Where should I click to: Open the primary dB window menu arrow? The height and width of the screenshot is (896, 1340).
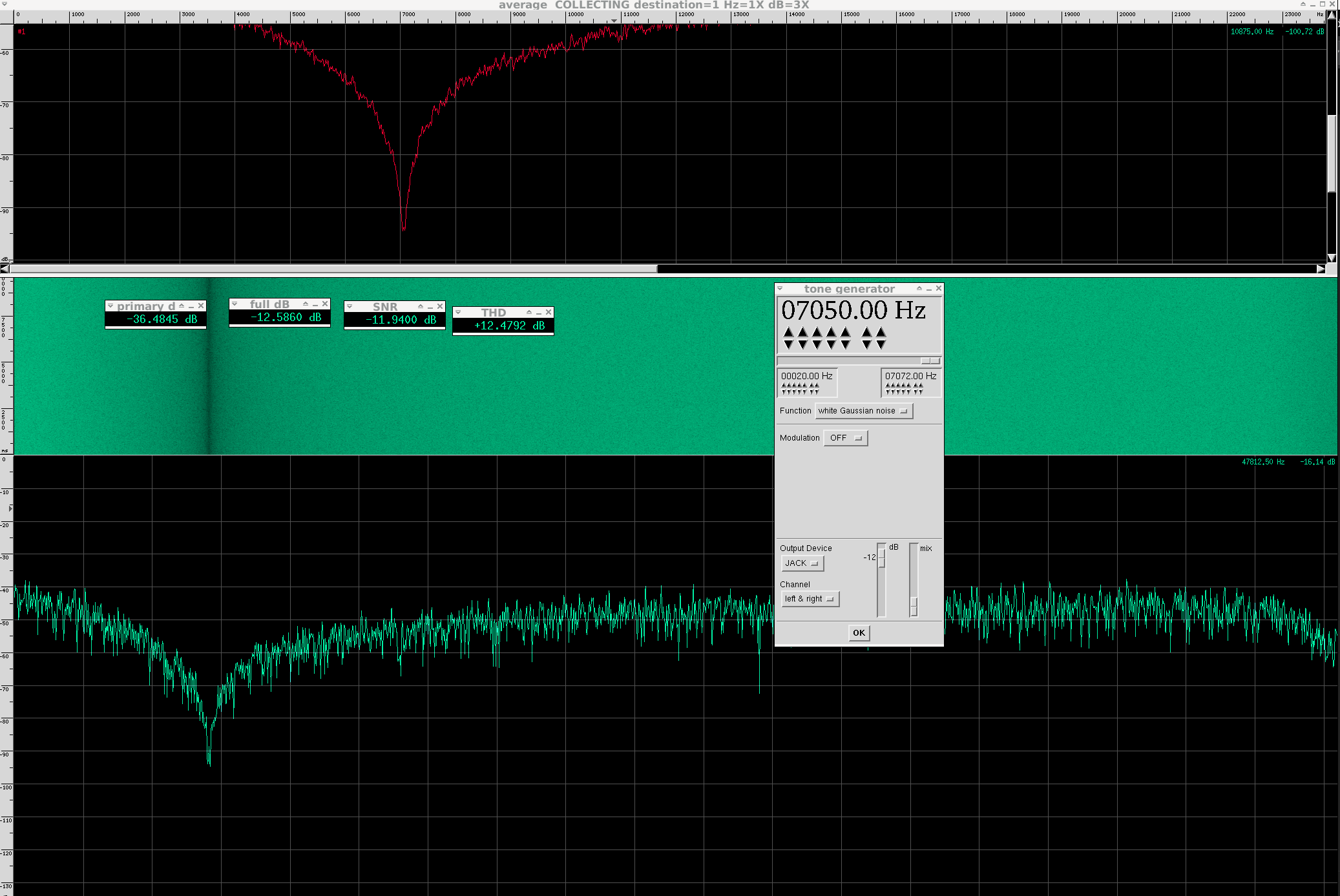[110, 306]
